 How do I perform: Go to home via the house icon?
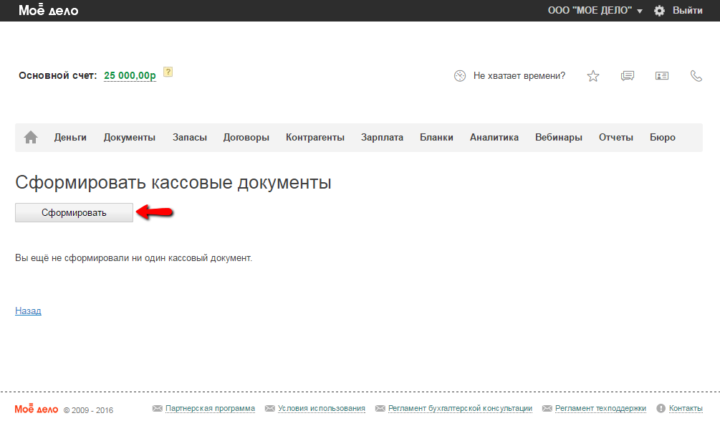(31, 137)
